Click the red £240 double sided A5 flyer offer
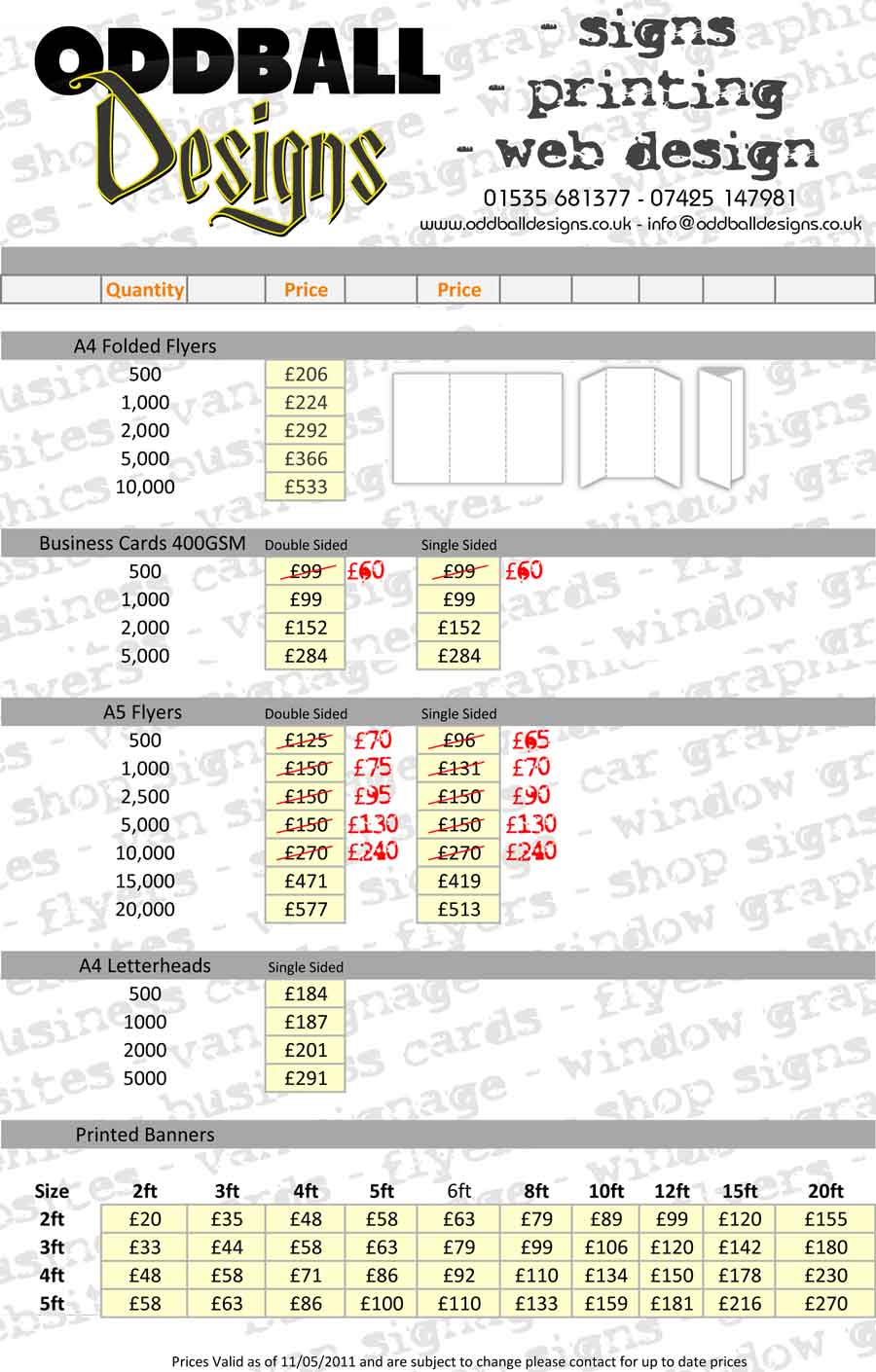 (x=373, y=852)
